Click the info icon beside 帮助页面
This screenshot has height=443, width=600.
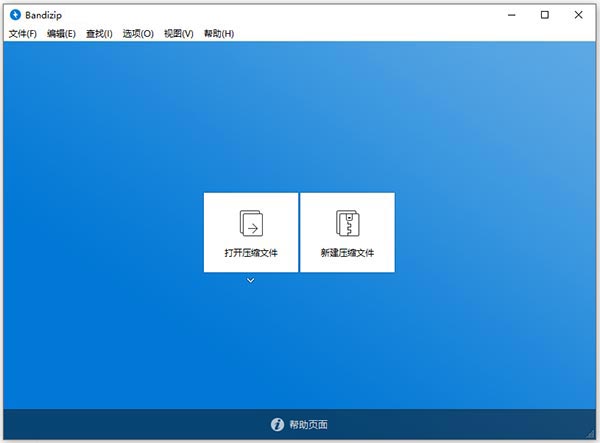277,425
